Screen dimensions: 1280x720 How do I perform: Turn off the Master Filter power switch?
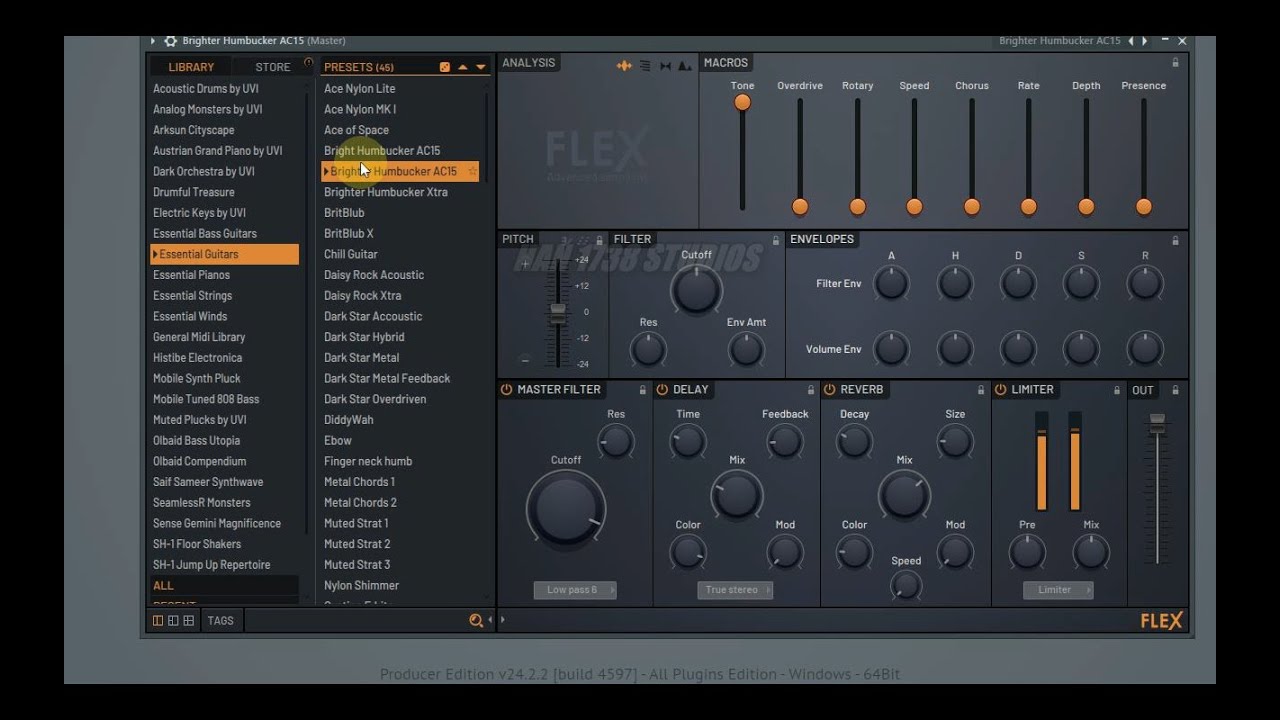[506, 390]
